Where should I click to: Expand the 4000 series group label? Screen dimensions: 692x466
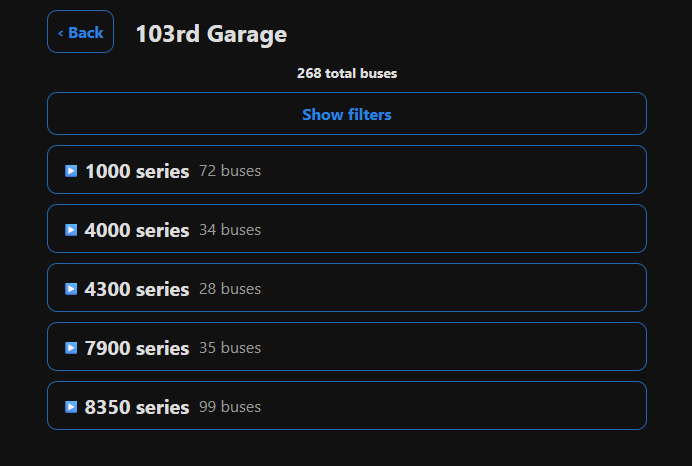click(137, 230)
